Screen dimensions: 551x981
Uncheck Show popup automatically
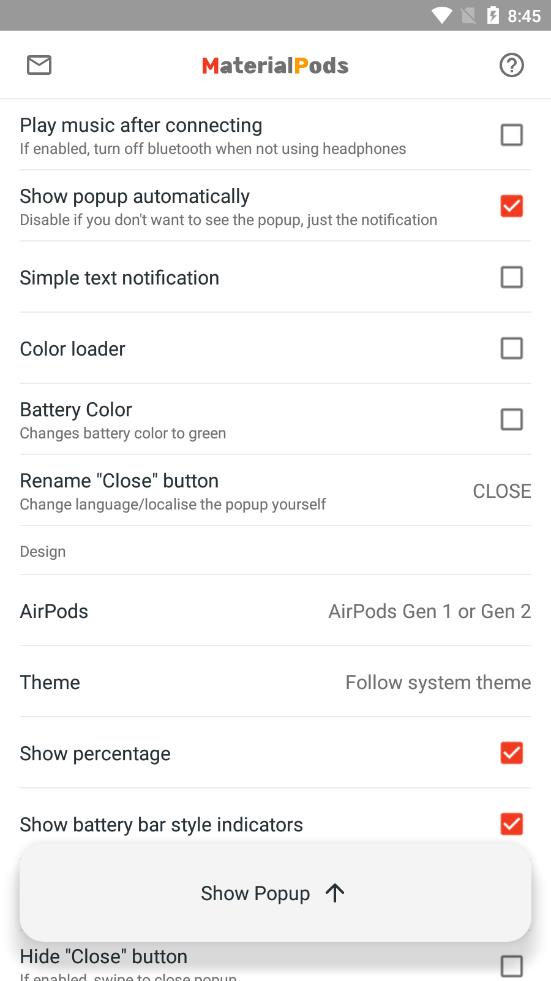[x=512, y=206]
